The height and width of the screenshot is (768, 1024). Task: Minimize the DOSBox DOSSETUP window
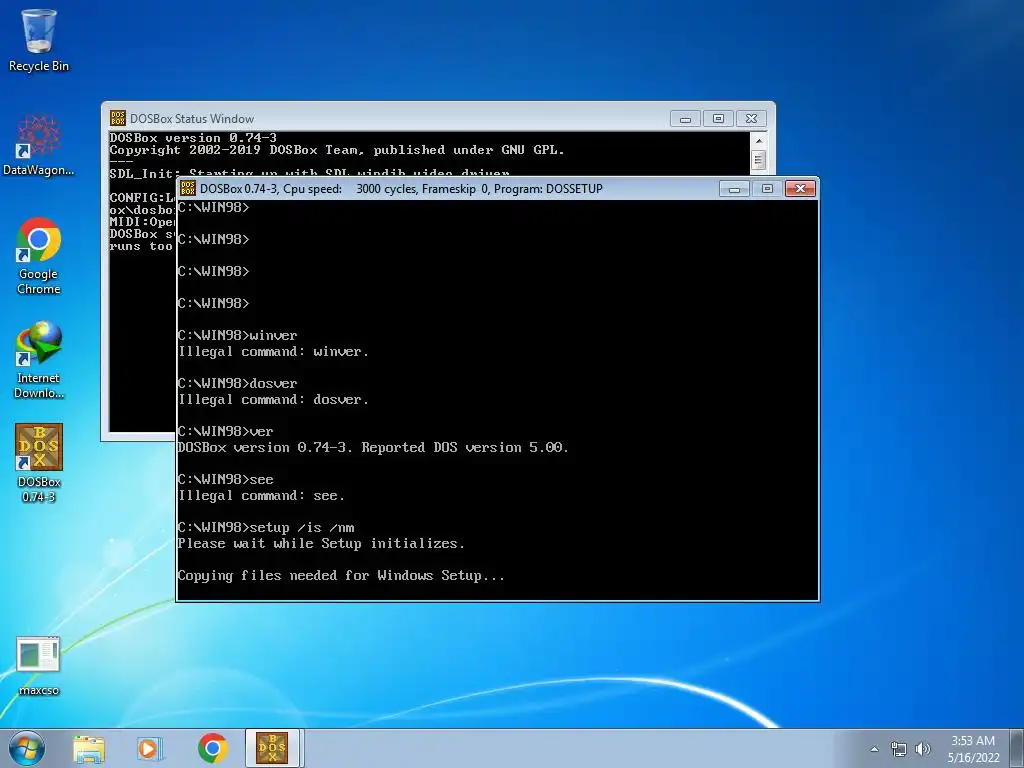pos(734,189)
